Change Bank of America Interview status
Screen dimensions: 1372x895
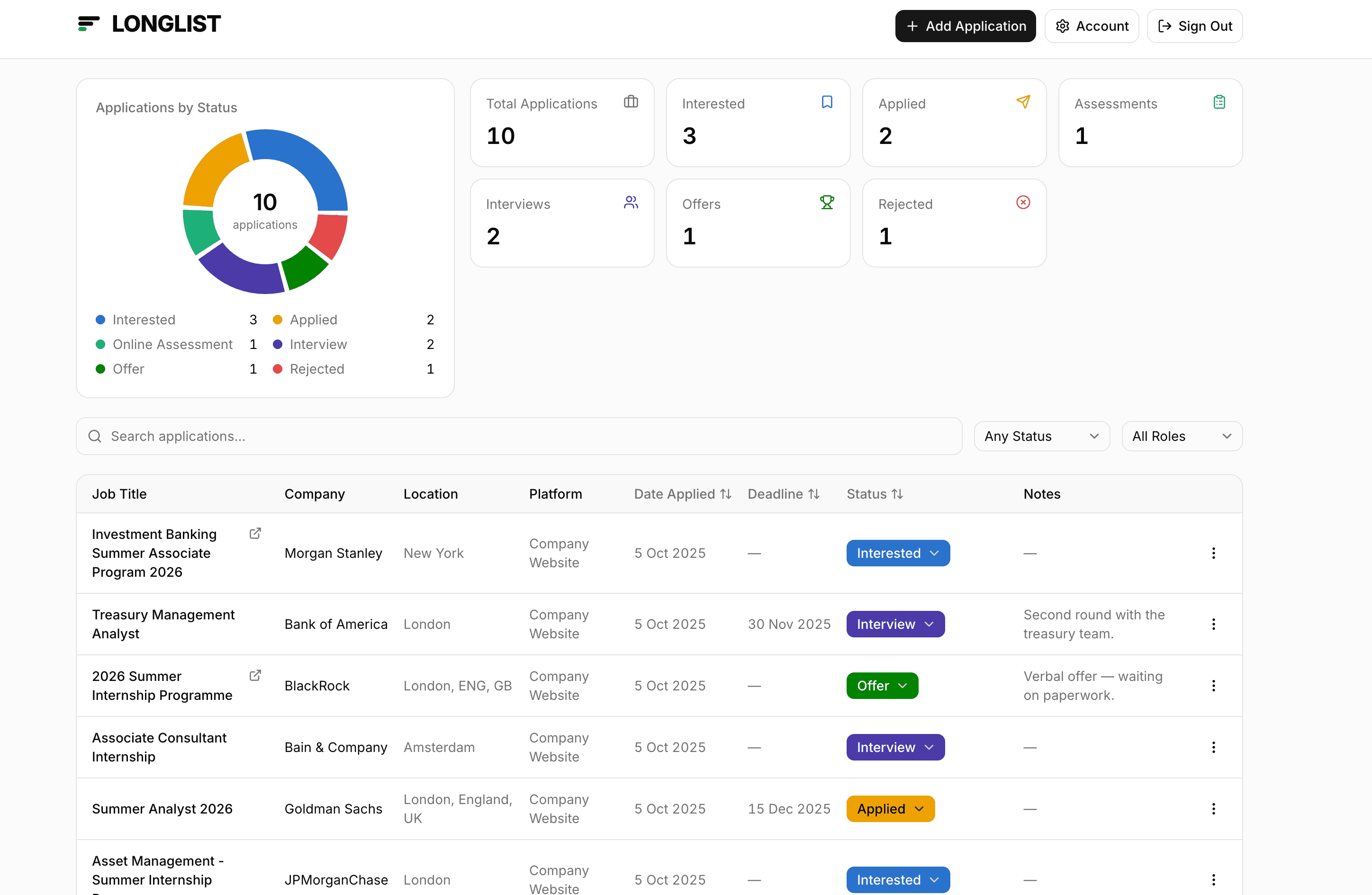click(895, 624)
